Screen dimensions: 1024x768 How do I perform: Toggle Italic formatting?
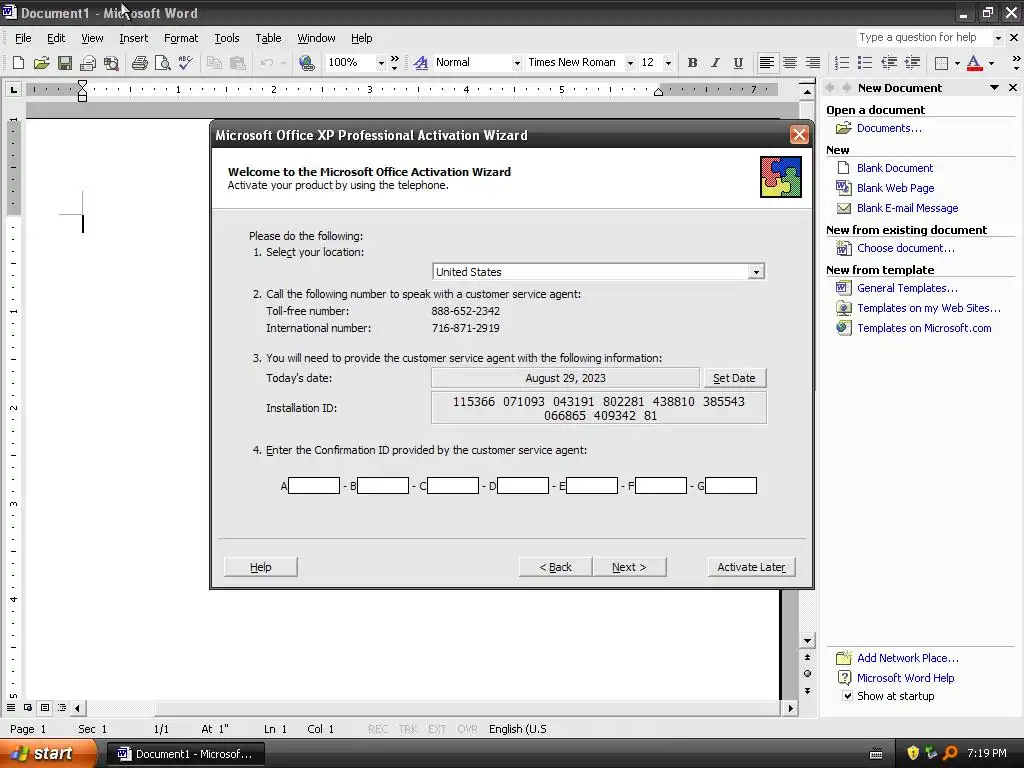[715, 63]
